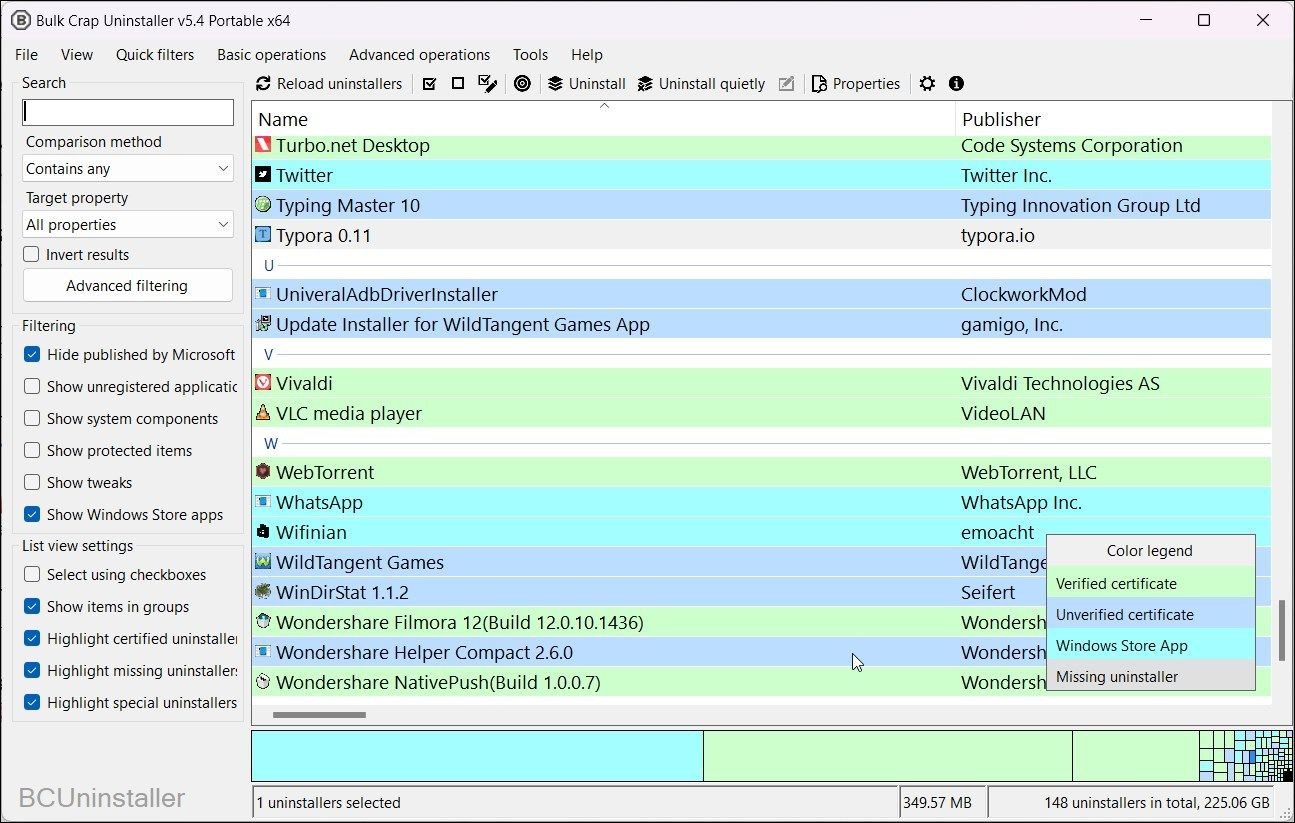This screenshot has width=1295, height=823.
Task: Open Basic operations menu
Action: 272,55
